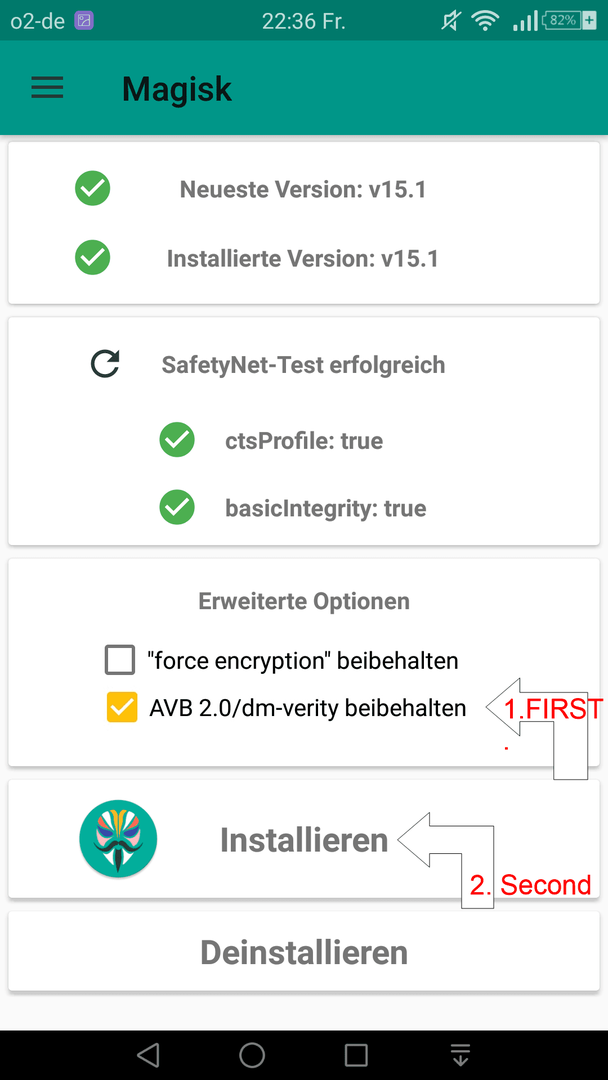
Task: Tap the Magisk mask logo icon
Action: 118,838
